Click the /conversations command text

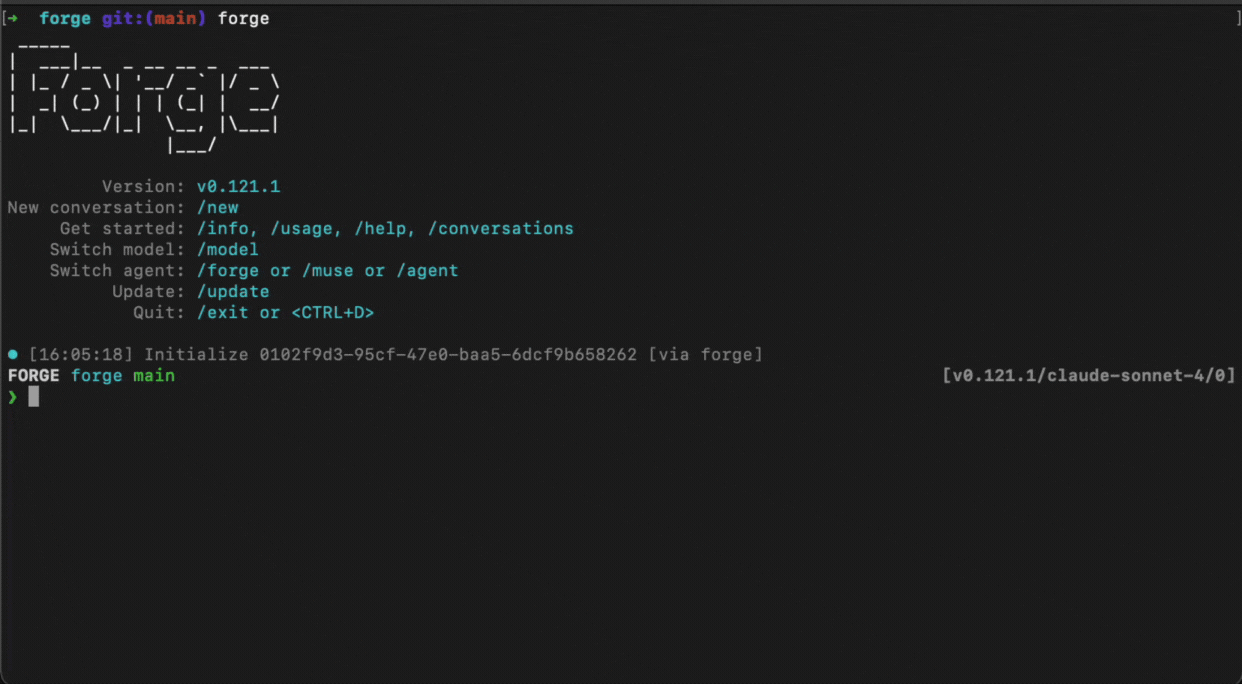point(500,228)
